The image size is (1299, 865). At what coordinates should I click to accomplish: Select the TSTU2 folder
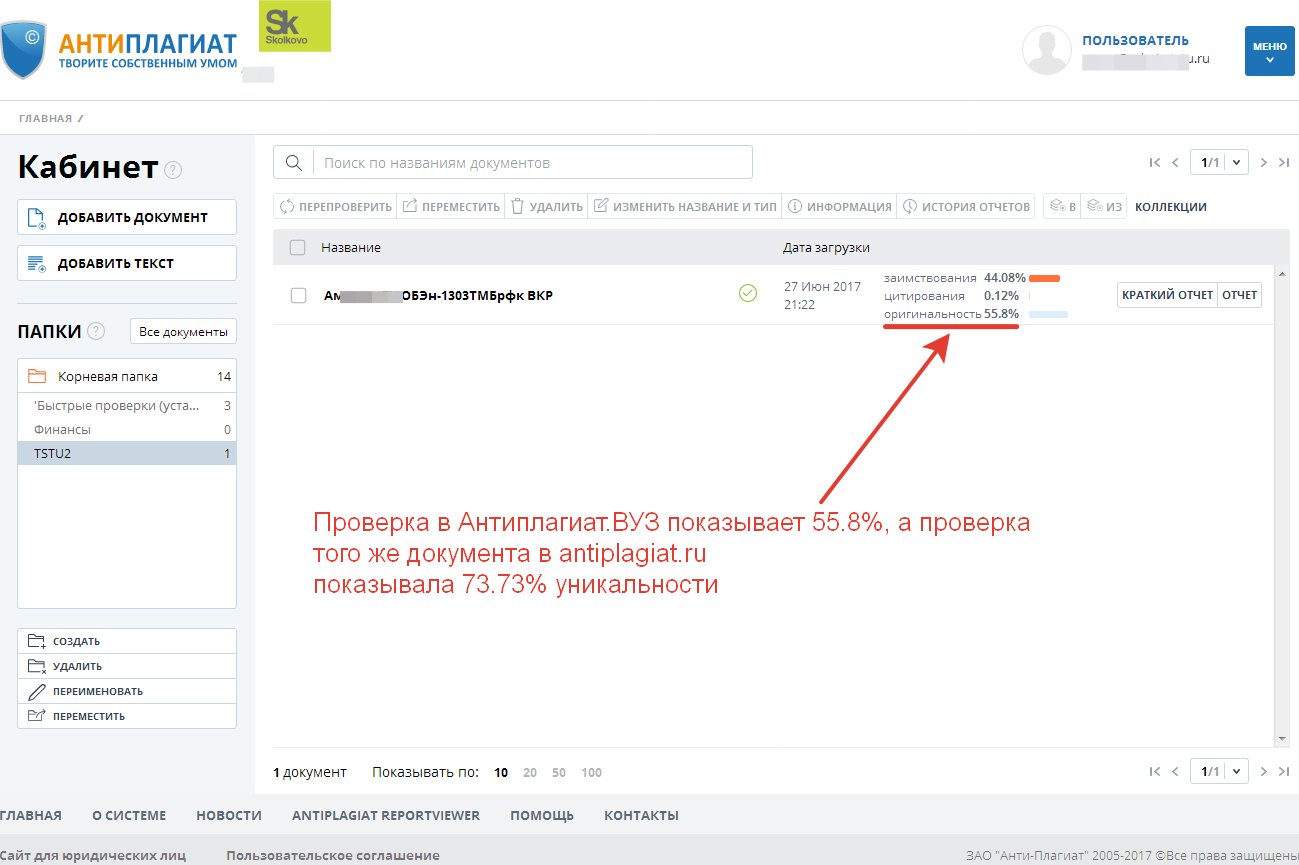tap(127, 453)
